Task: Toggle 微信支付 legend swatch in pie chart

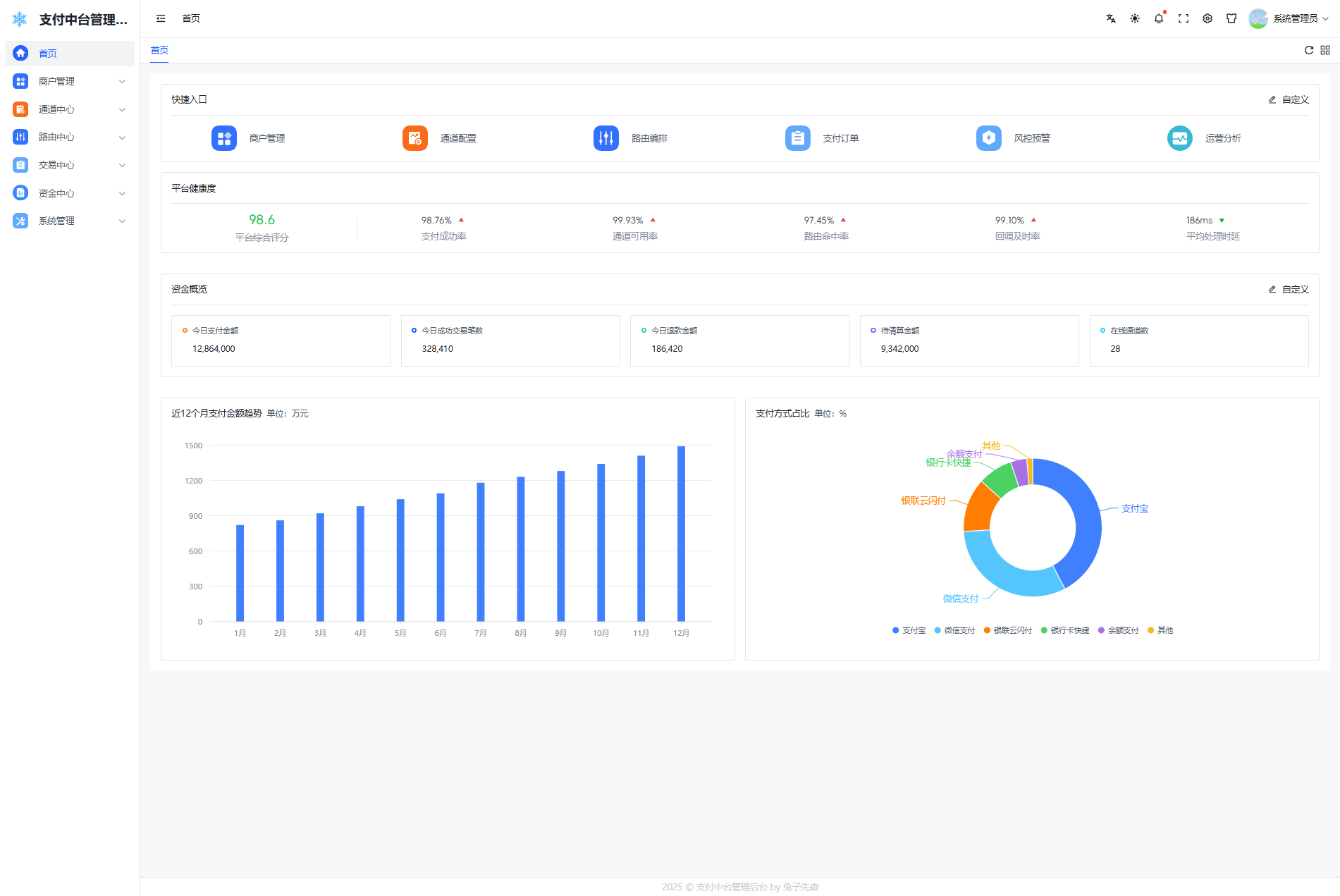Action: pyautogui.click(x=938, y=630)
